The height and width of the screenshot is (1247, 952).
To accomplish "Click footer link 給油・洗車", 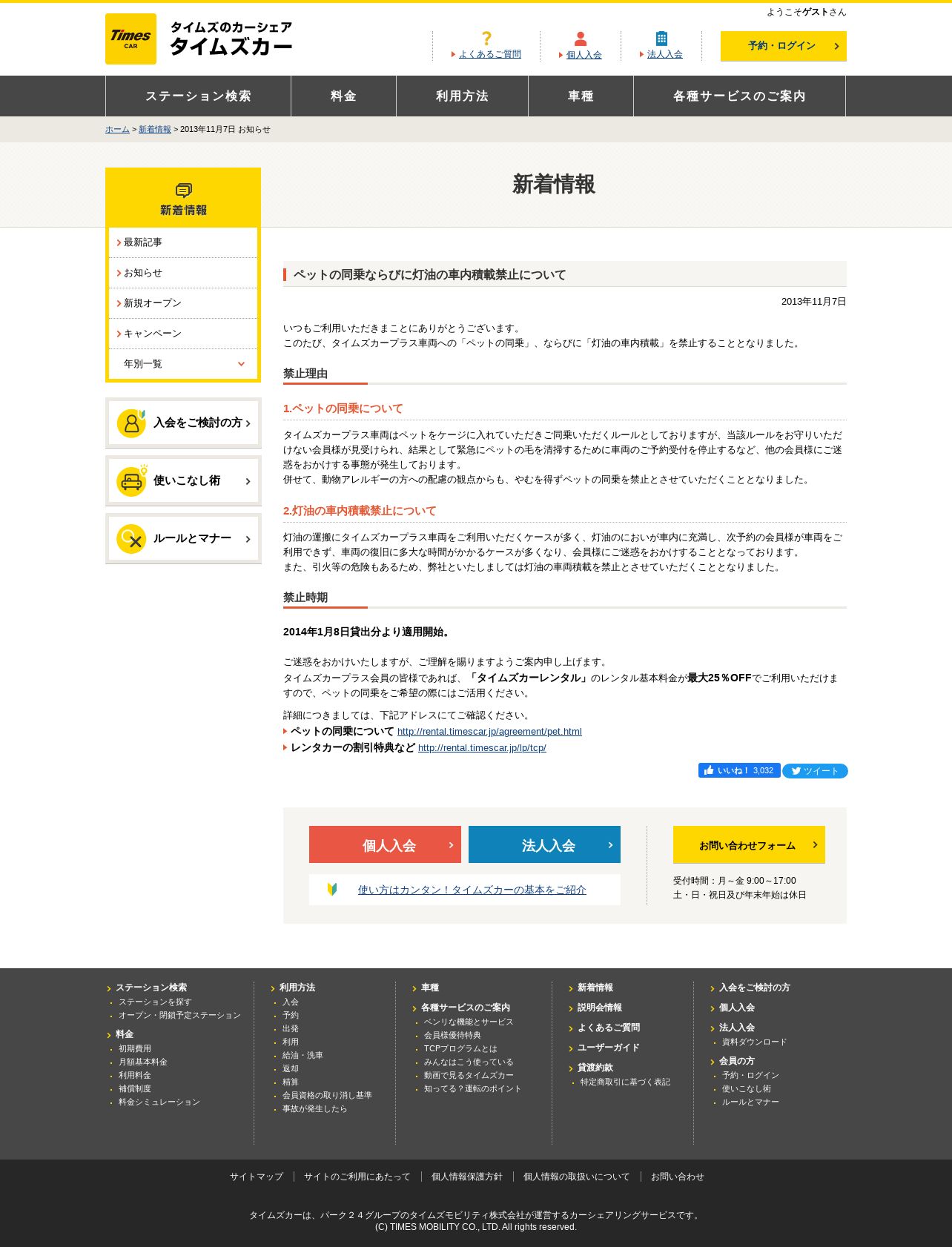I will click(303, 1056).
